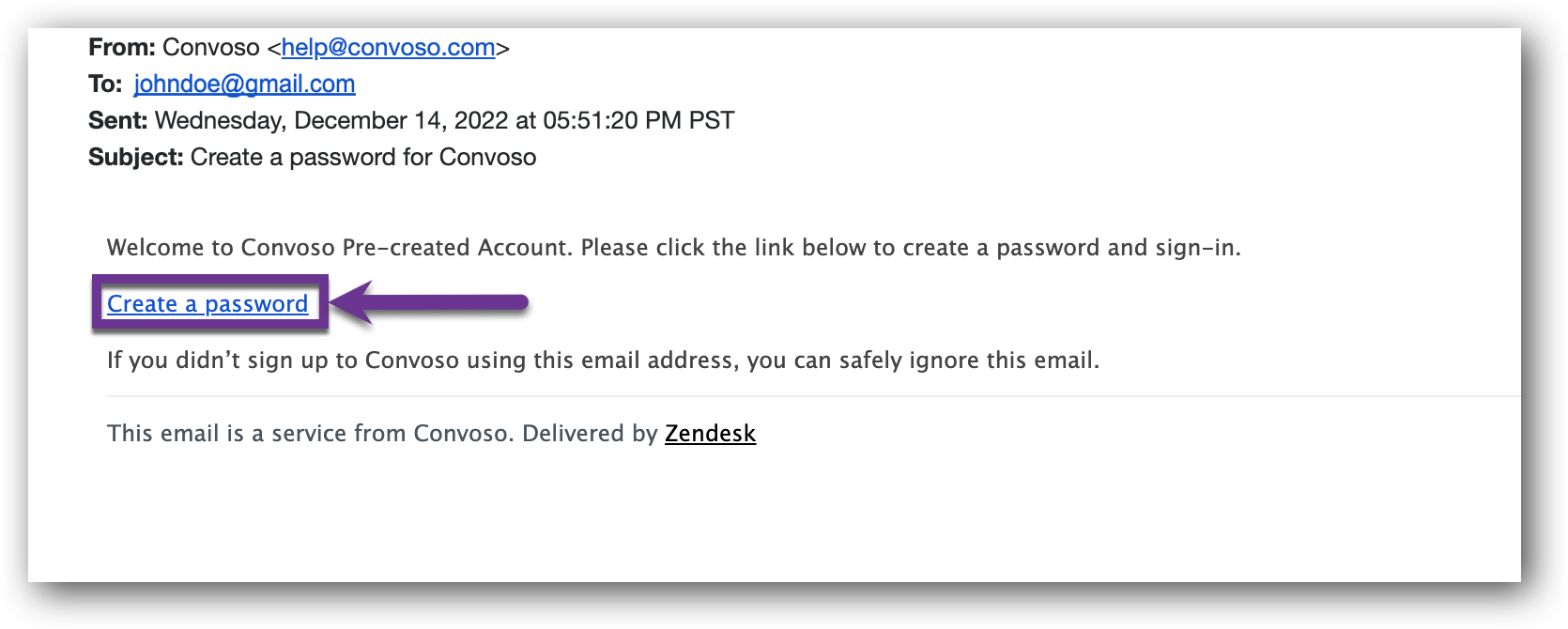Click the To: recipient label
Viewport: 1568px width, 629px height.
(x=105, y=84)
